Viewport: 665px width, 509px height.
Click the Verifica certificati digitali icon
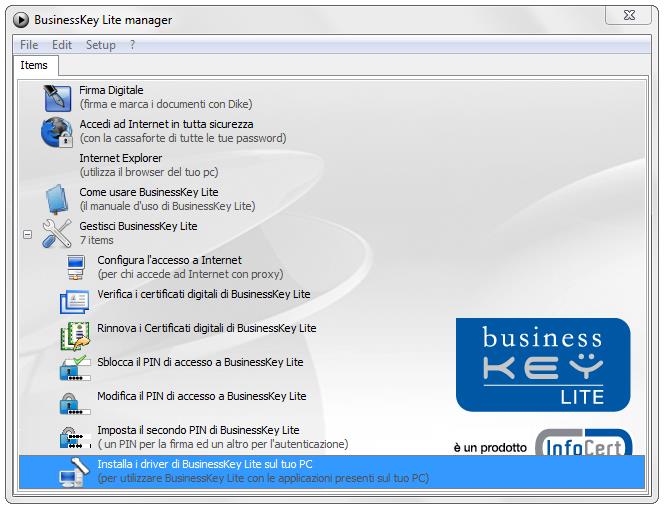(x=75, y=301)
